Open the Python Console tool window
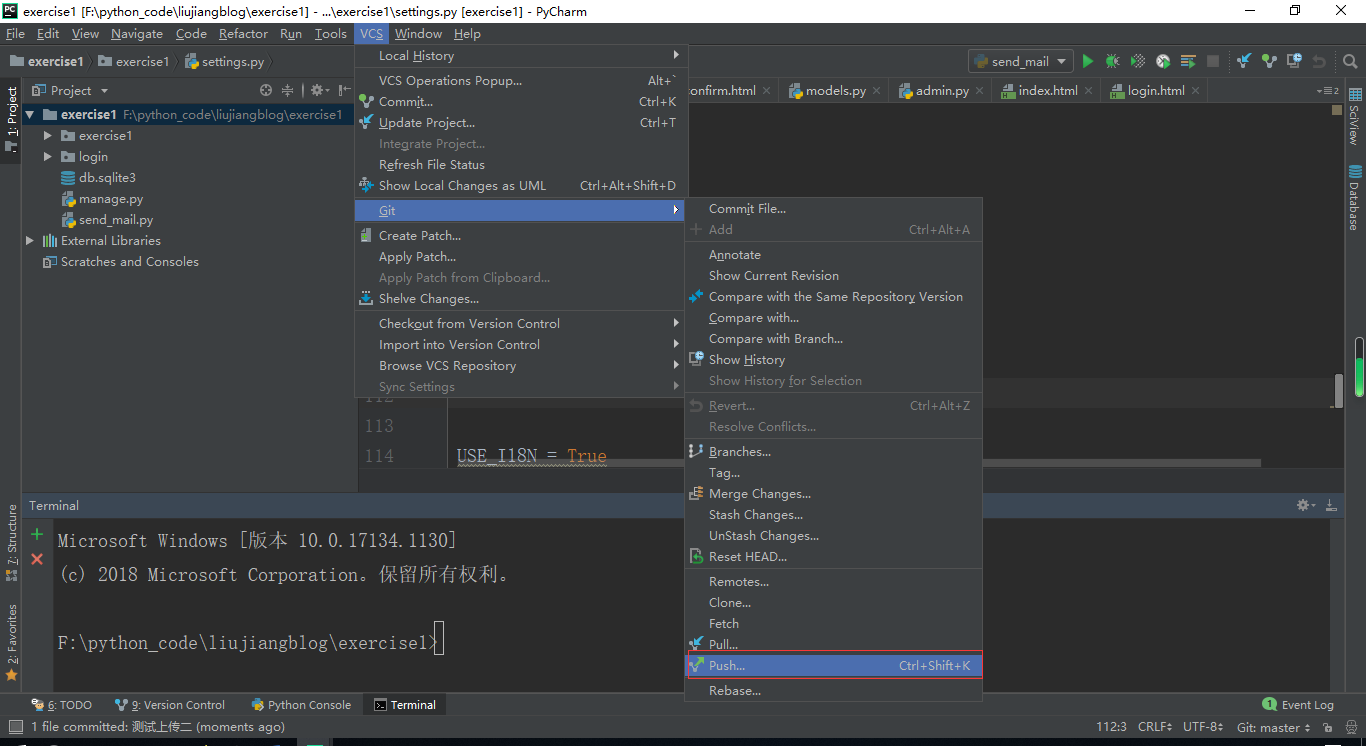The width and height of the screenshot is (1366, 746). (x=301, y=705)
